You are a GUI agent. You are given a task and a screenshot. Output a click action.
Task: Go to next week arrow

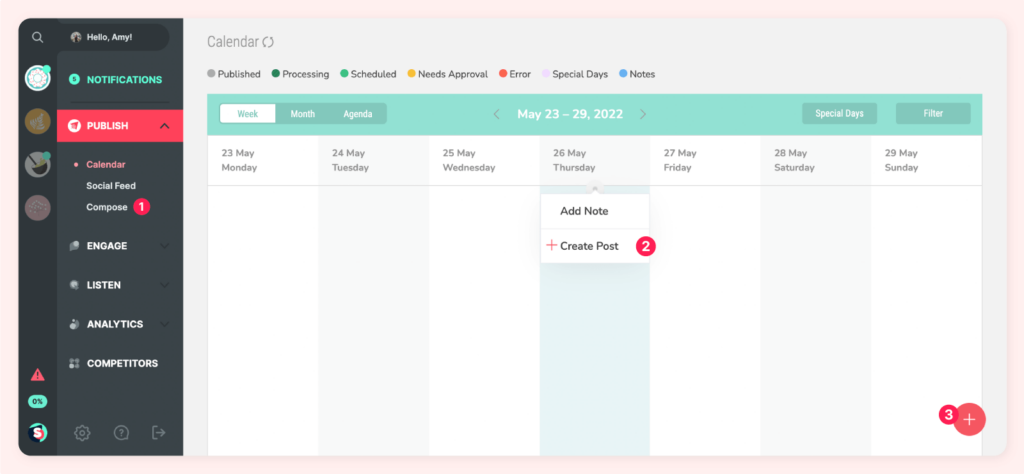pos(643,114)
